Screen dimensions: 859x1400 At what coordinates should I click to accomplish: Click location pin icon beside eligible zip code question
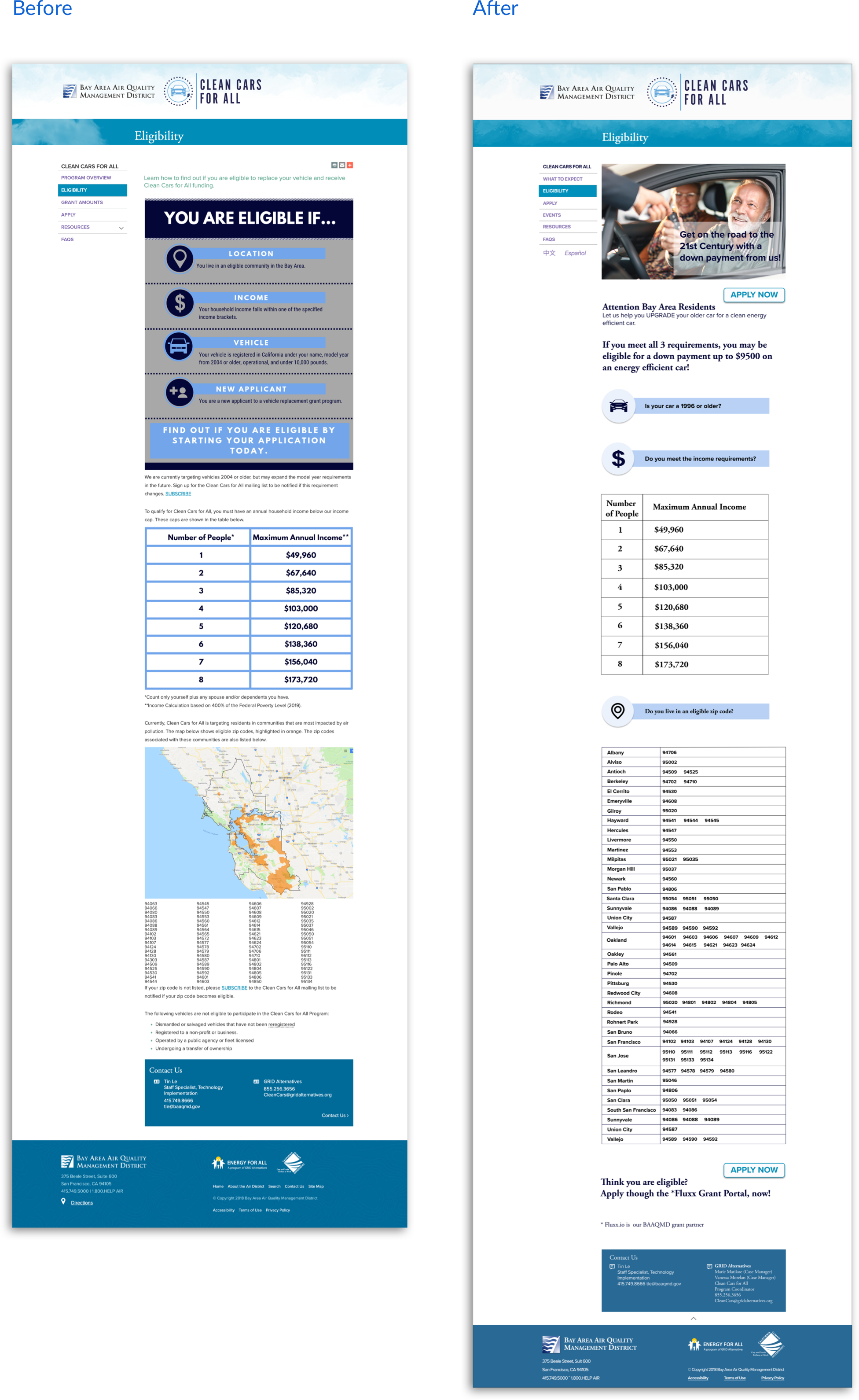618,711
